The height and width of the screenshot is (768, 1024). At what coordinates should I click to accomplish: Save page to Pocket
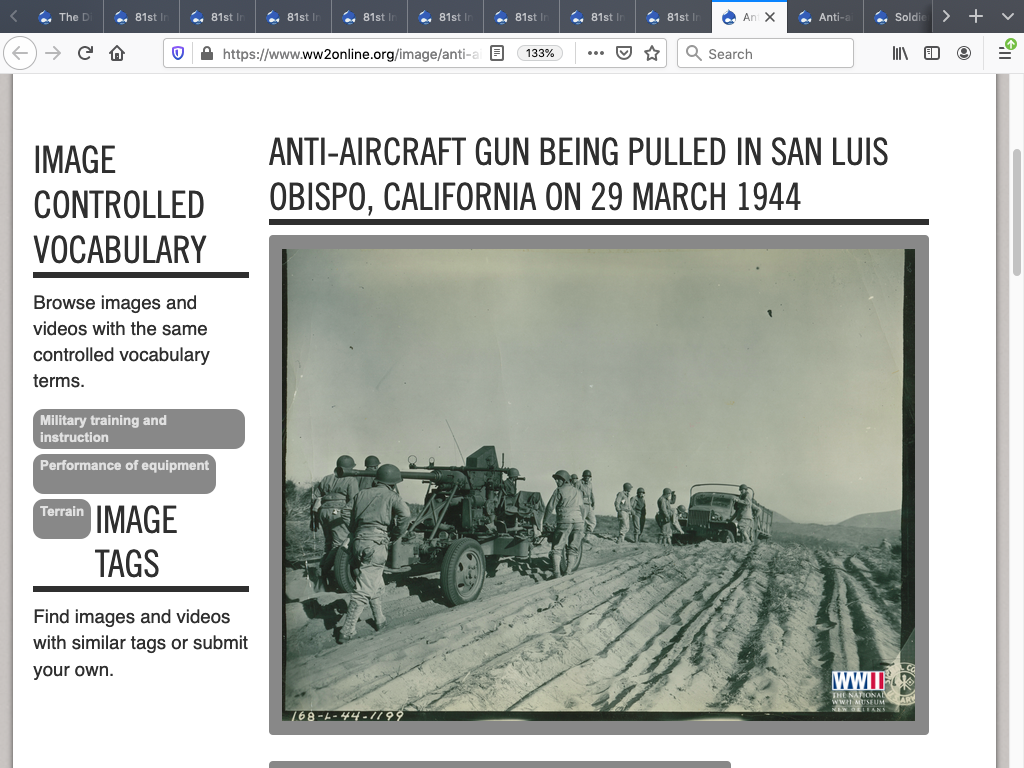point(624,54)
